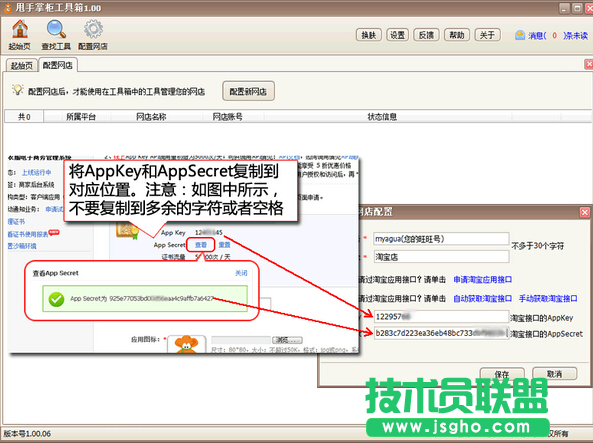Click the 重置 link beside App Secret
This screenshot has width=593, height=443.
tap(224, 245)
